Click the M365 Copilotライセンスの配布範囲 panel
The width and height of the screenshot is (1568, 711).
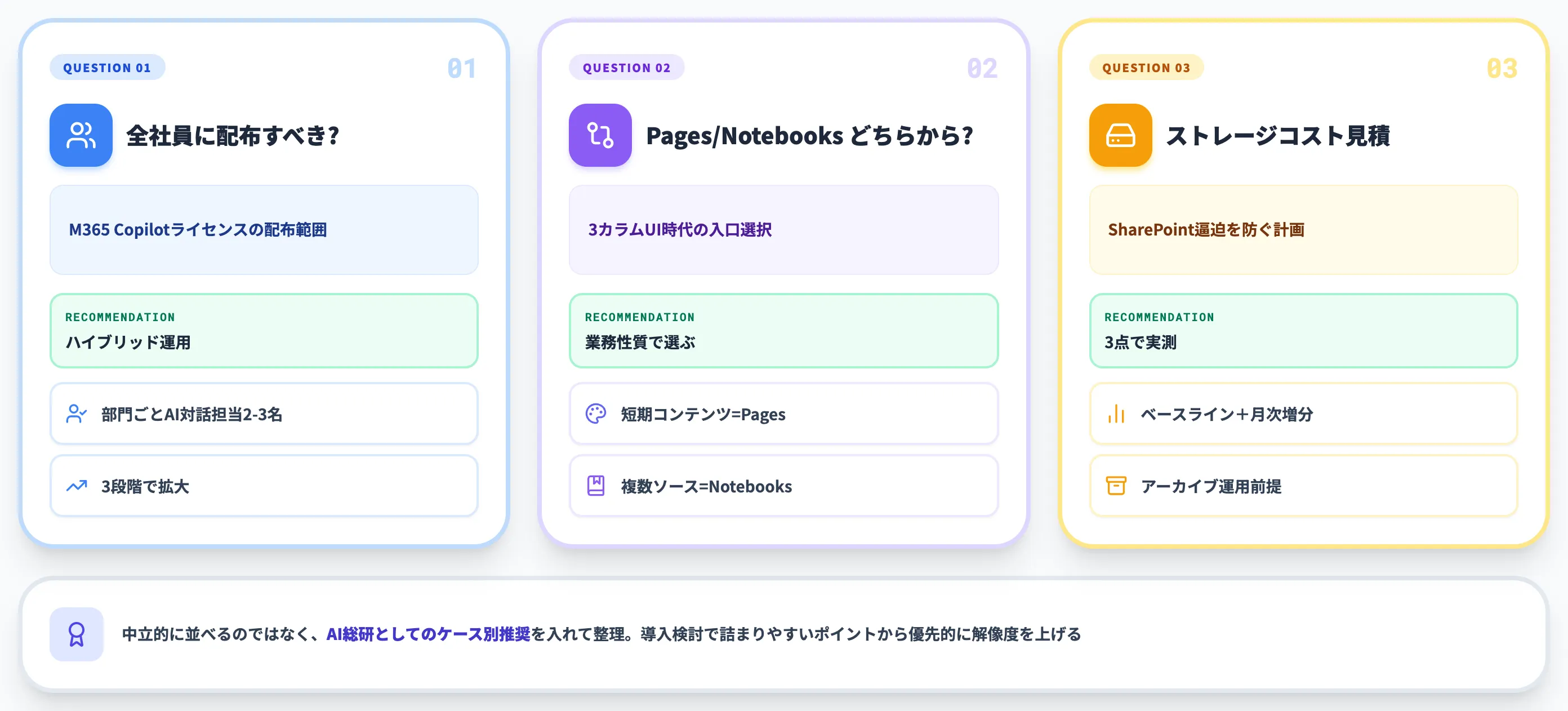point(264,229)
